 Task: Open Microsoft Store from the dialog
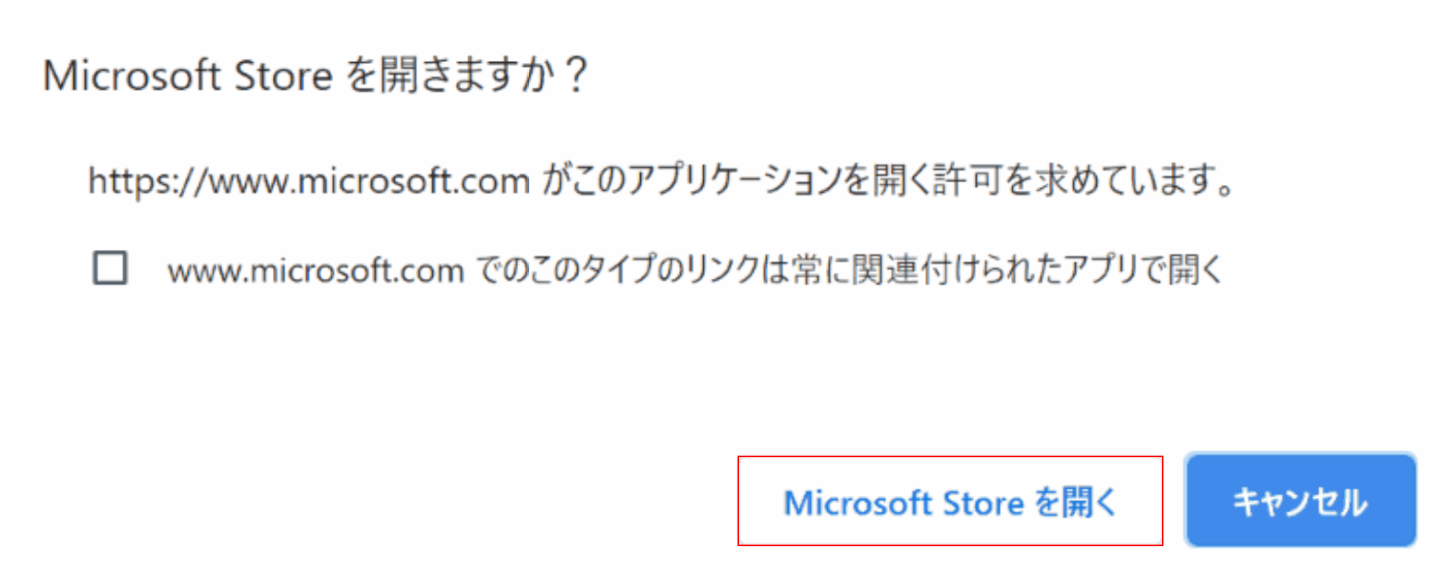[949, 502]
